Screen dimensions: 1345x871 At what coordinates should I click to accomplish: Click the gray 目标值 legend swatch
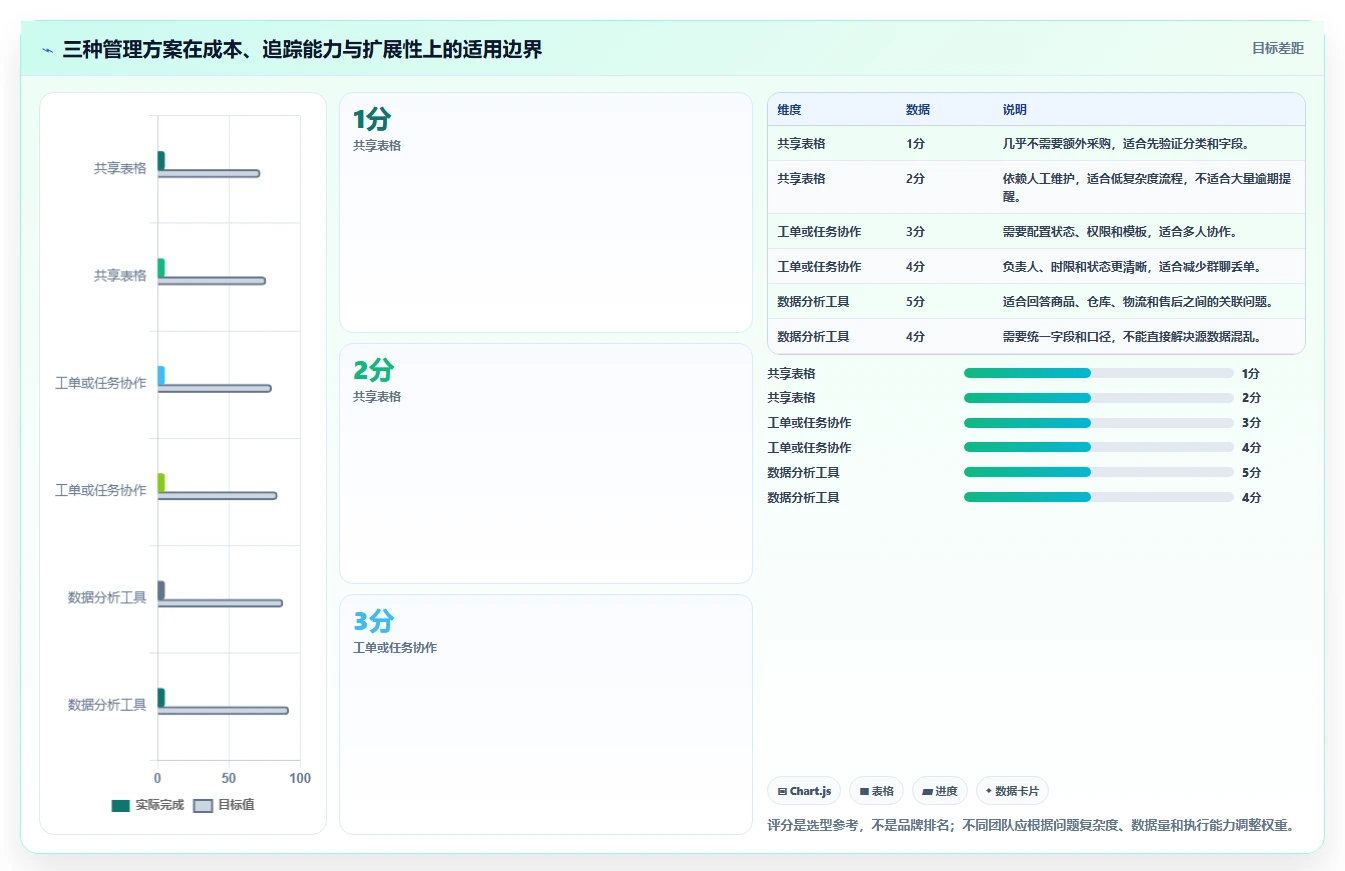pos(203,805)
